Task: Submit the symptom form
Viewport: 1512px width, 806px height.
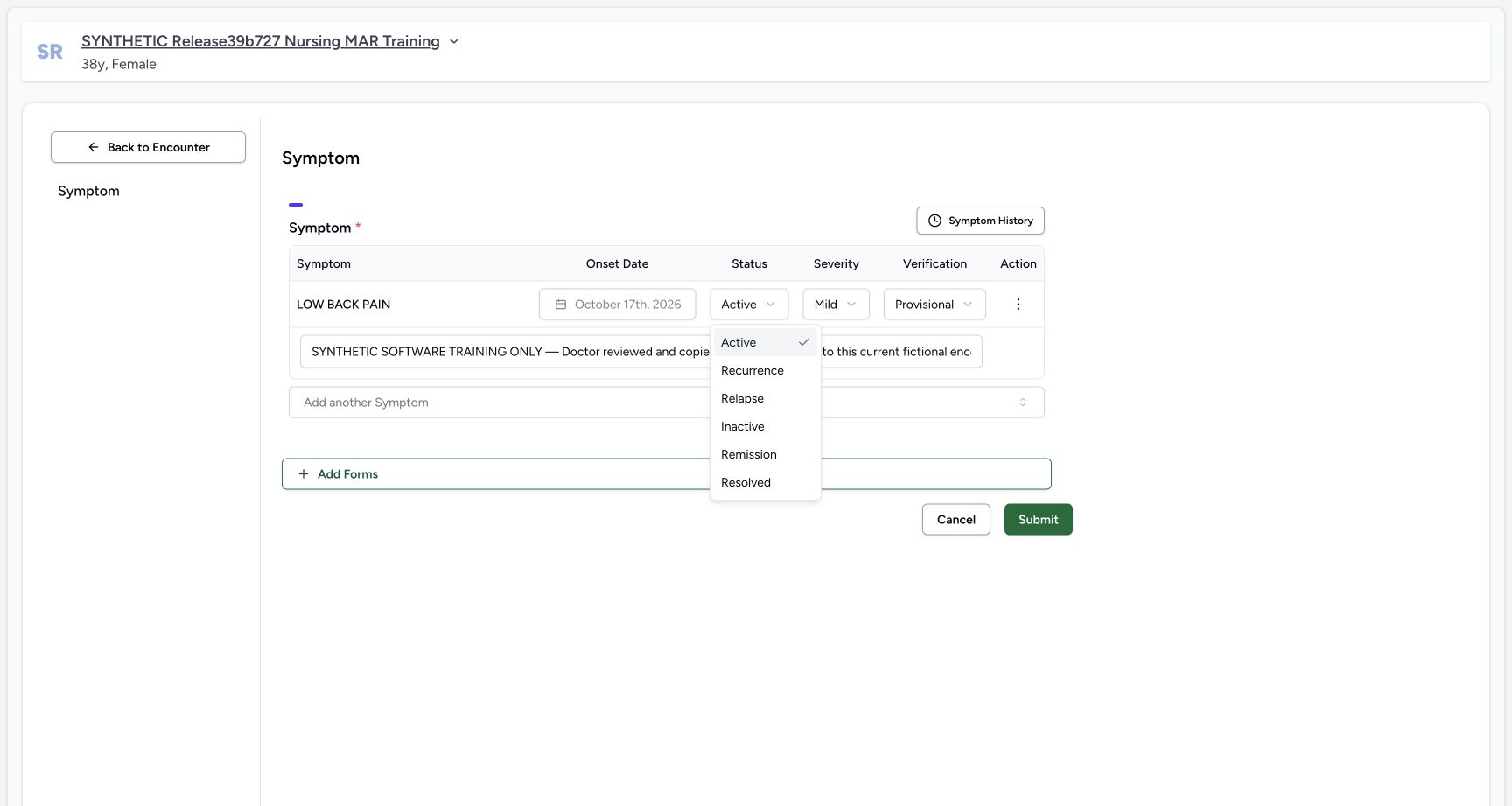Action: [1038, 520]
